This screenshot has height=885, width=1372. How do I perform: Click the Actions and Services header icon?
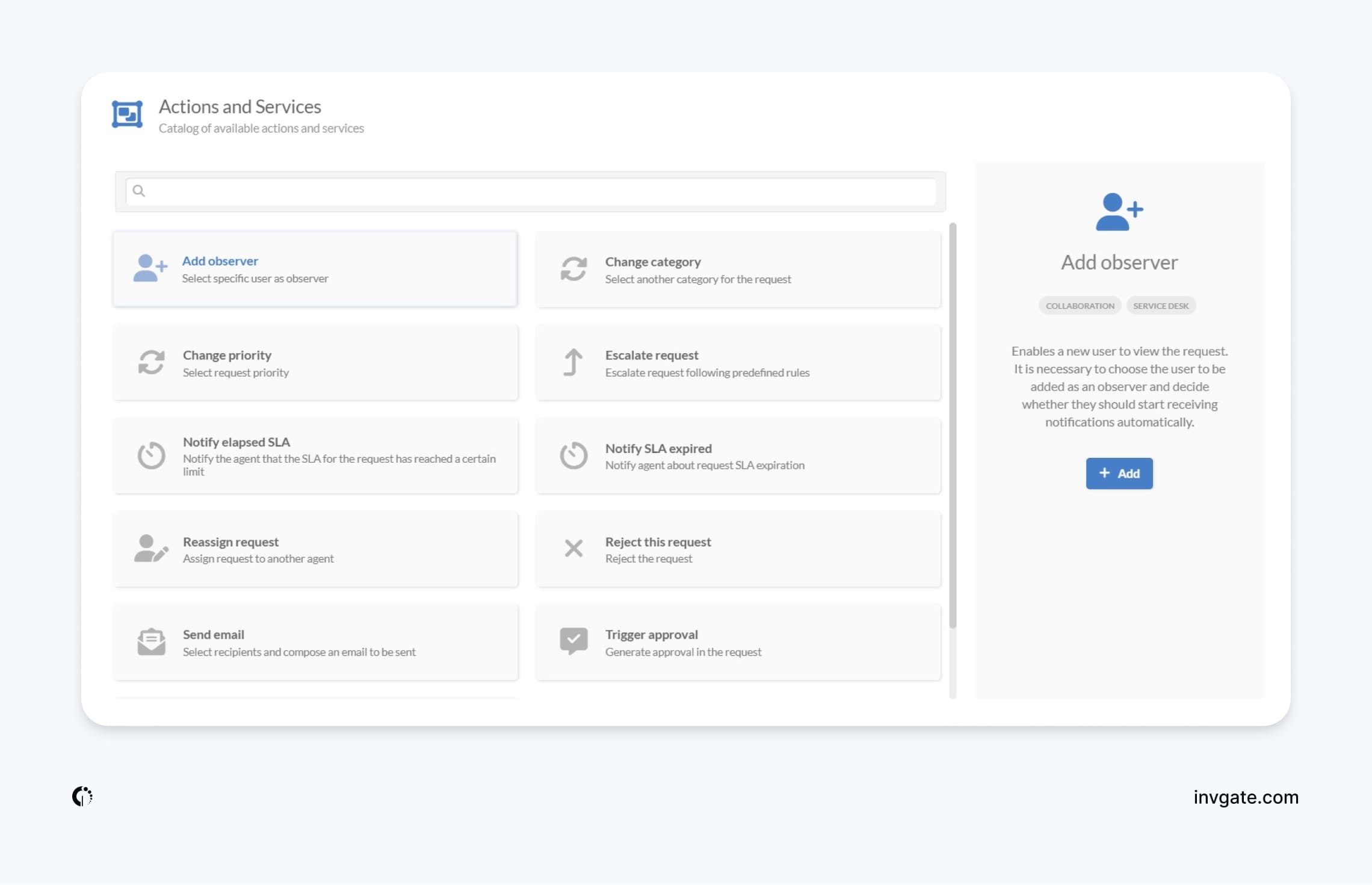[127, 114]
